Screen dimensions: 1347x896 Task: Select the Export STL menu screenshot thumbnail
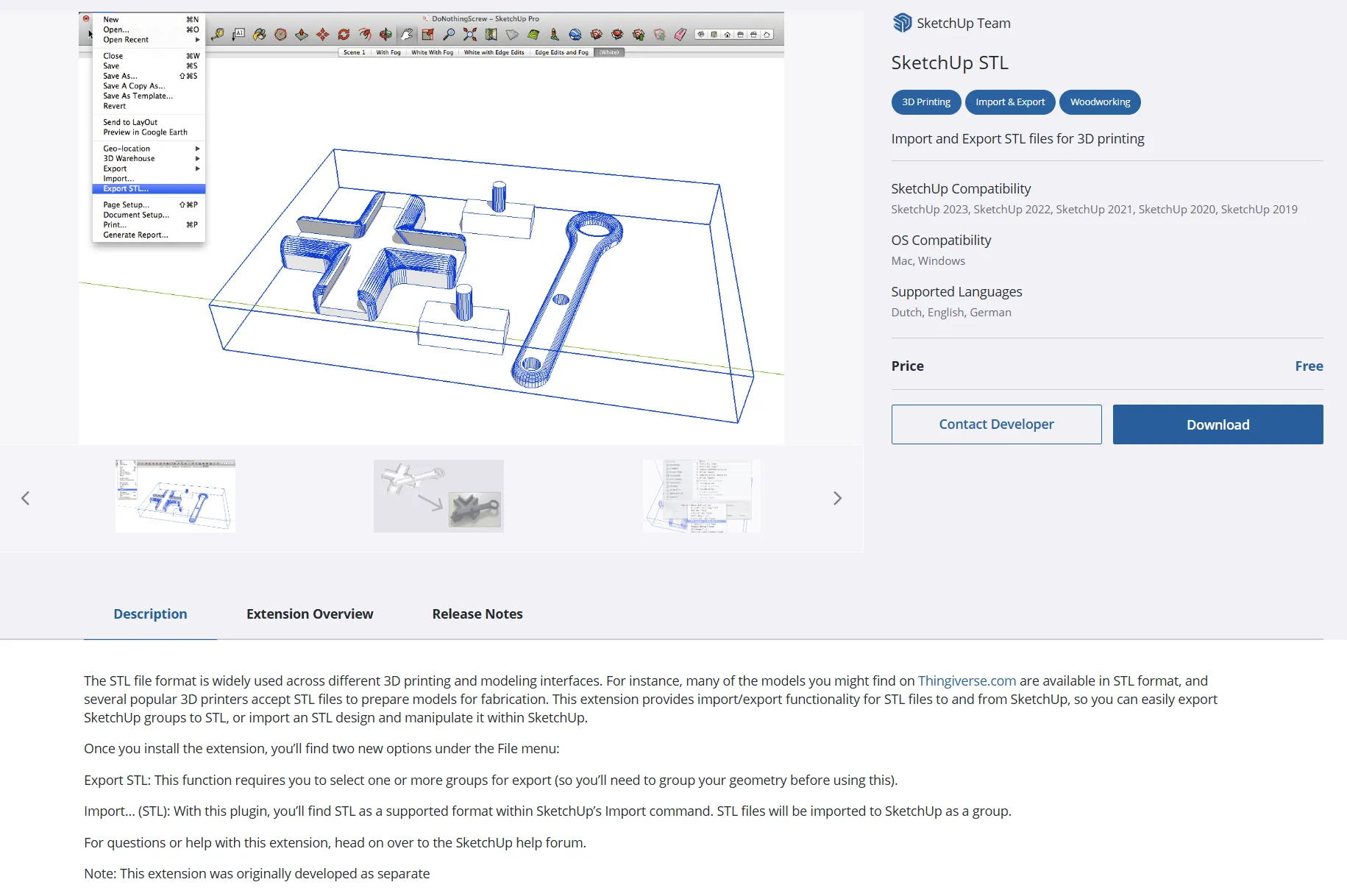[x=175, y=496]
